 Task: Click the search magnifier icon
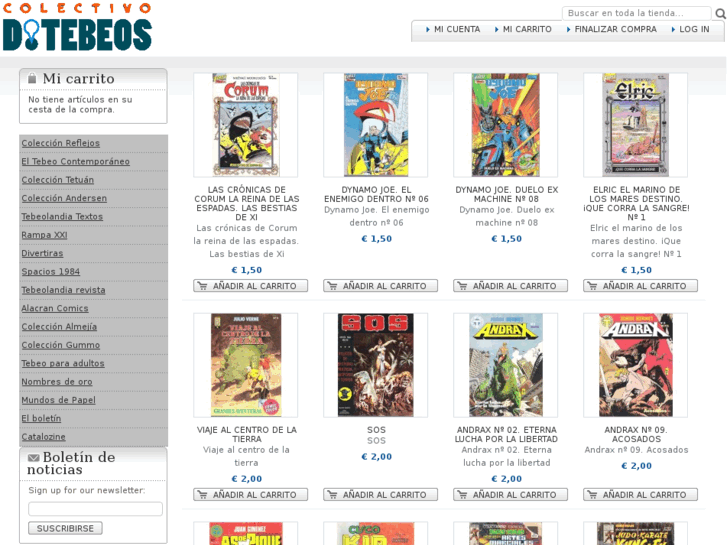click(x=721, y=13)
